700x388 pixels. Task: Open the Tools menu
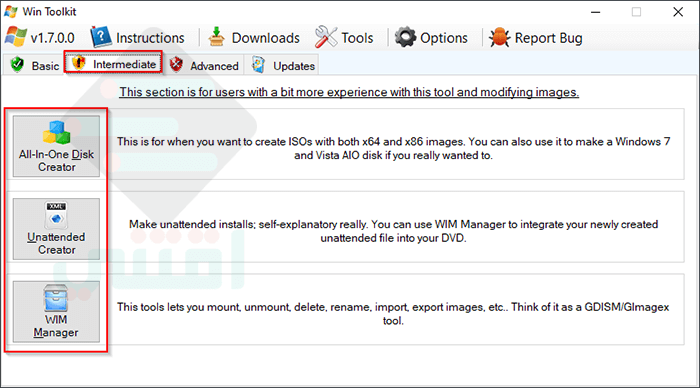(344, 38)
